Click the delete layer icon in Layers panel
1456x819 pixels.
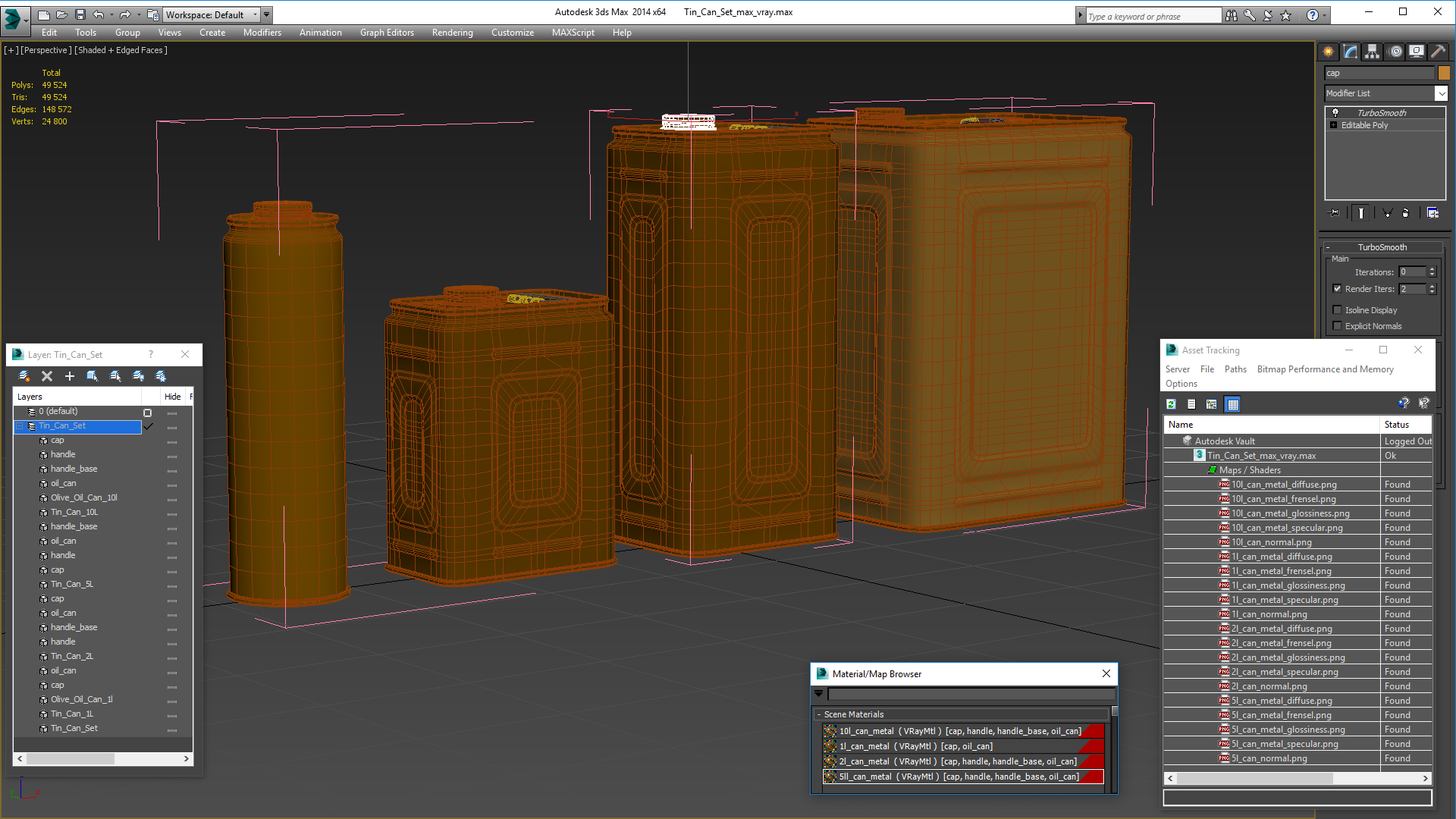(x=46, y=374)
